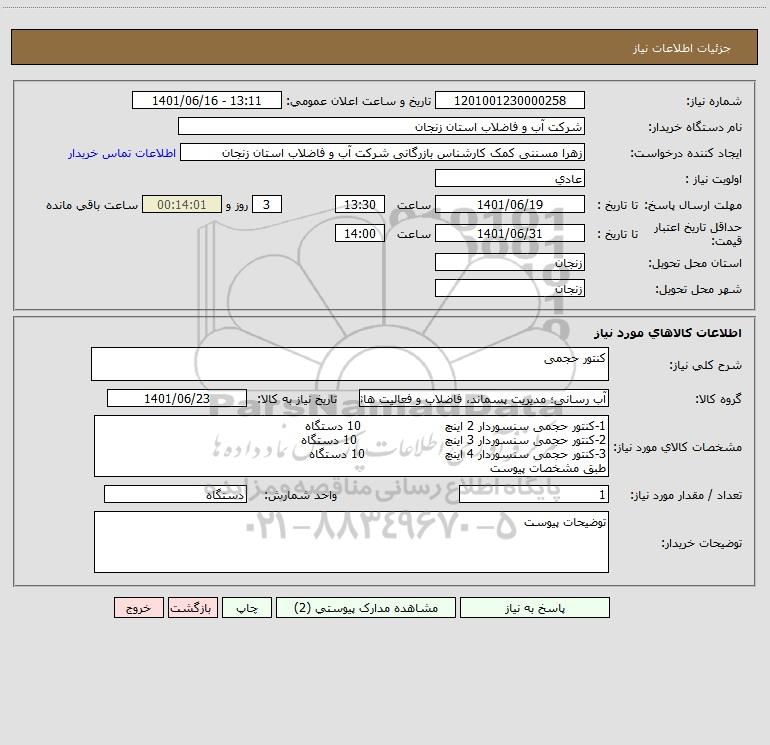The height and width of the screenshot is (745, 770).
Task: Click buyer name field شرکت آب و فاضلاب استان زنجان
Action: tap(381, 126)
